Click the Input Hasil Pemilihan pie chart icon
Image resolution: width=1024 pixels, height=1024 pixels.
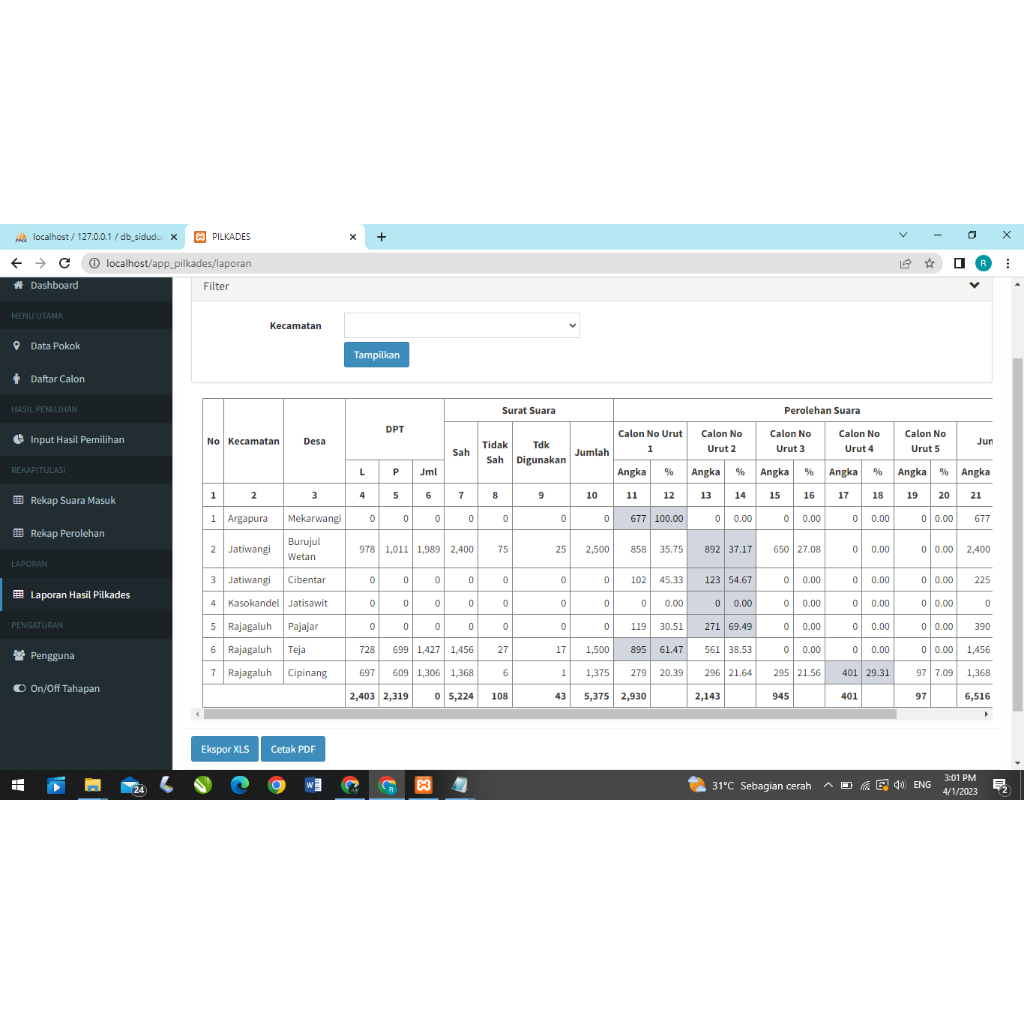click(x=18, y=440)
